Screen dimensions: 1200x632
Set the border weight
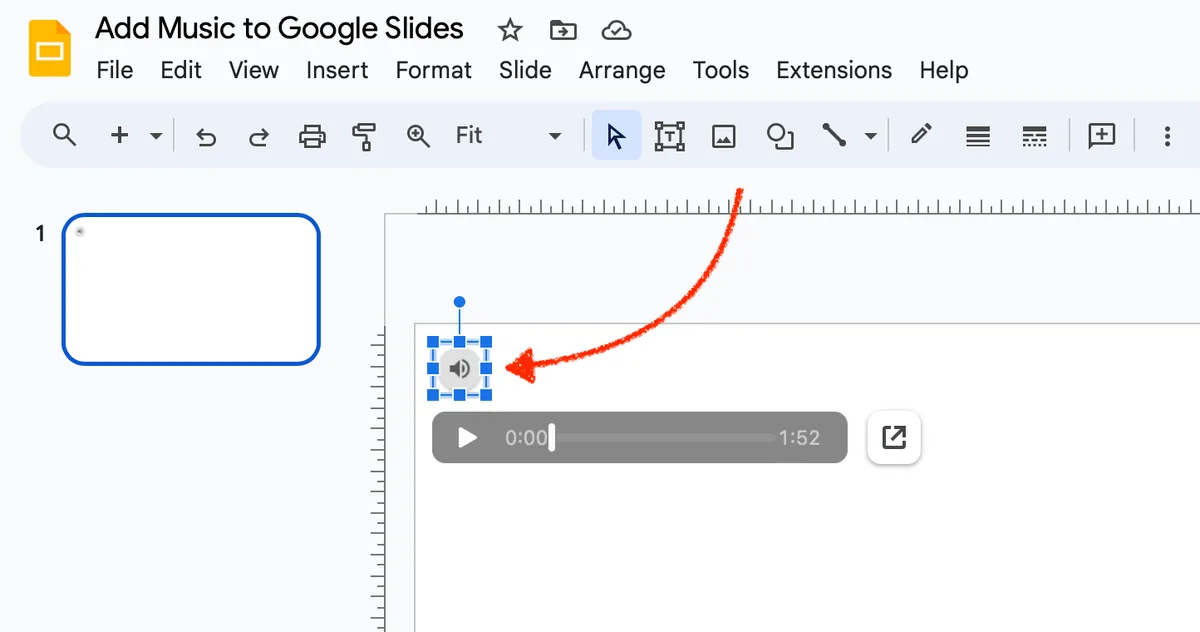978,136
